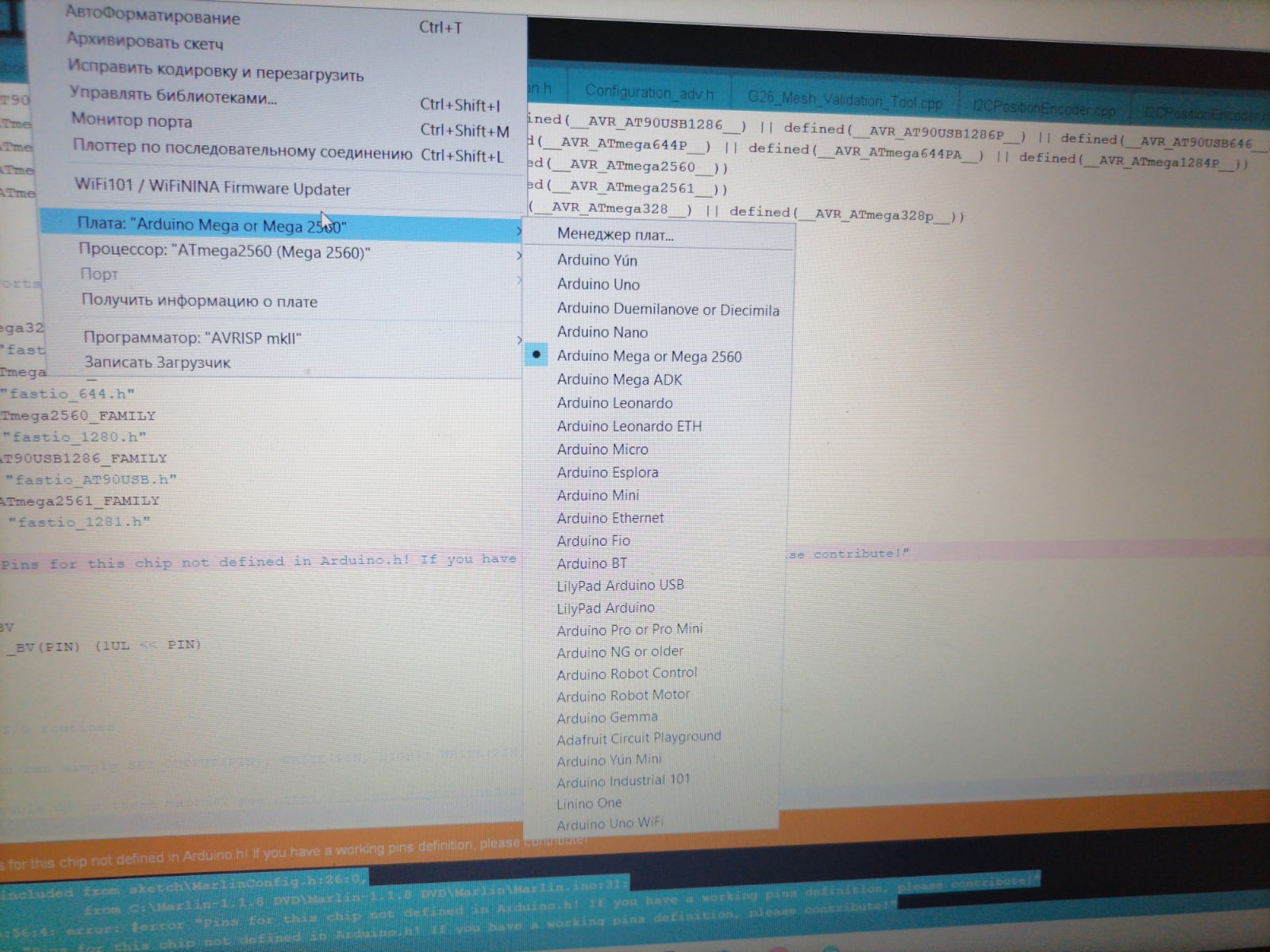Expand the Плата submenu arrow
Image resolution: width=1270 pixels, height=952 pixels.
click(518, 231)
